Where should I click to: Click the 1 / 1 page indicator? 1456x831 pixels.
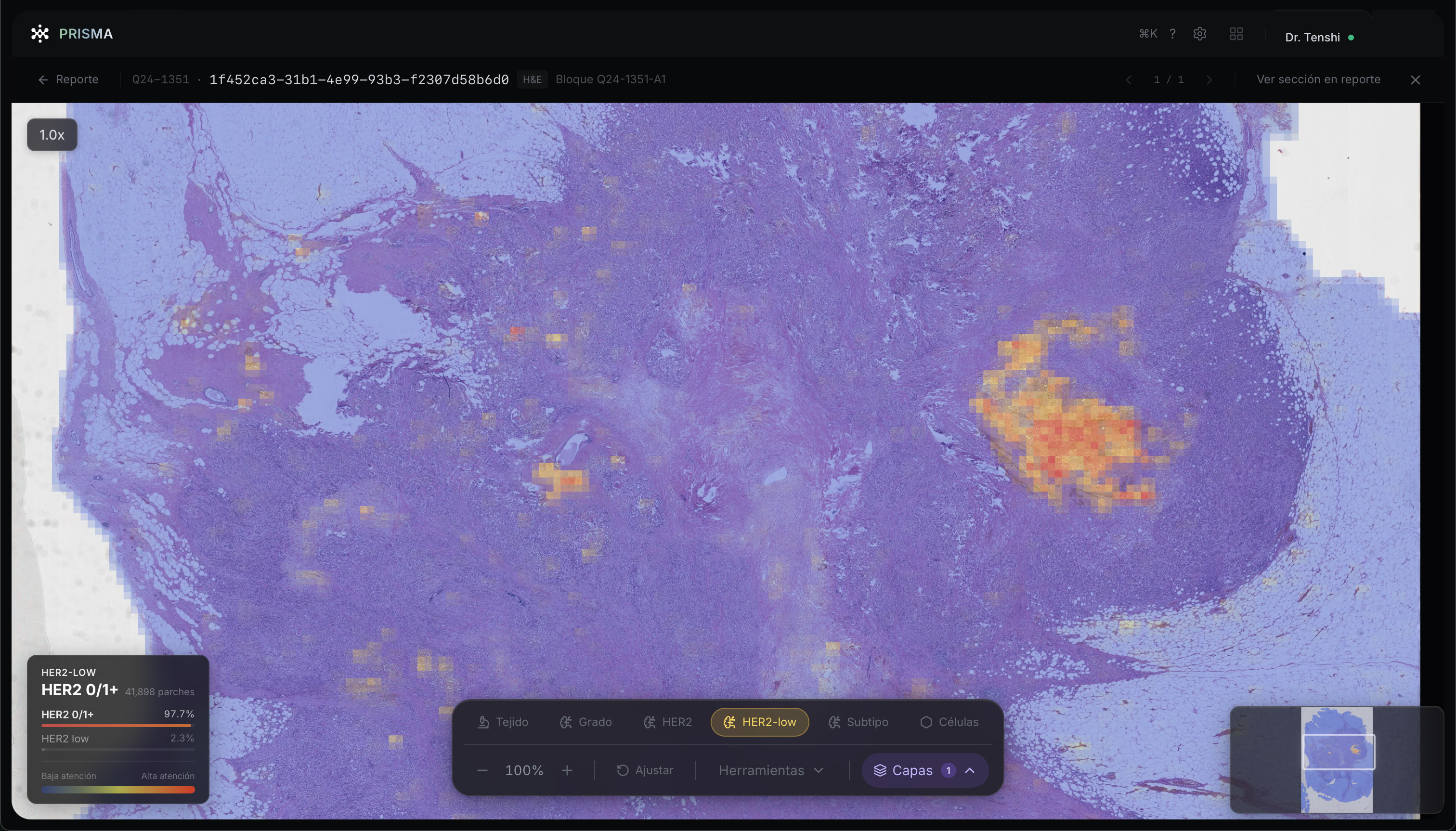(x=1169, y=79)
